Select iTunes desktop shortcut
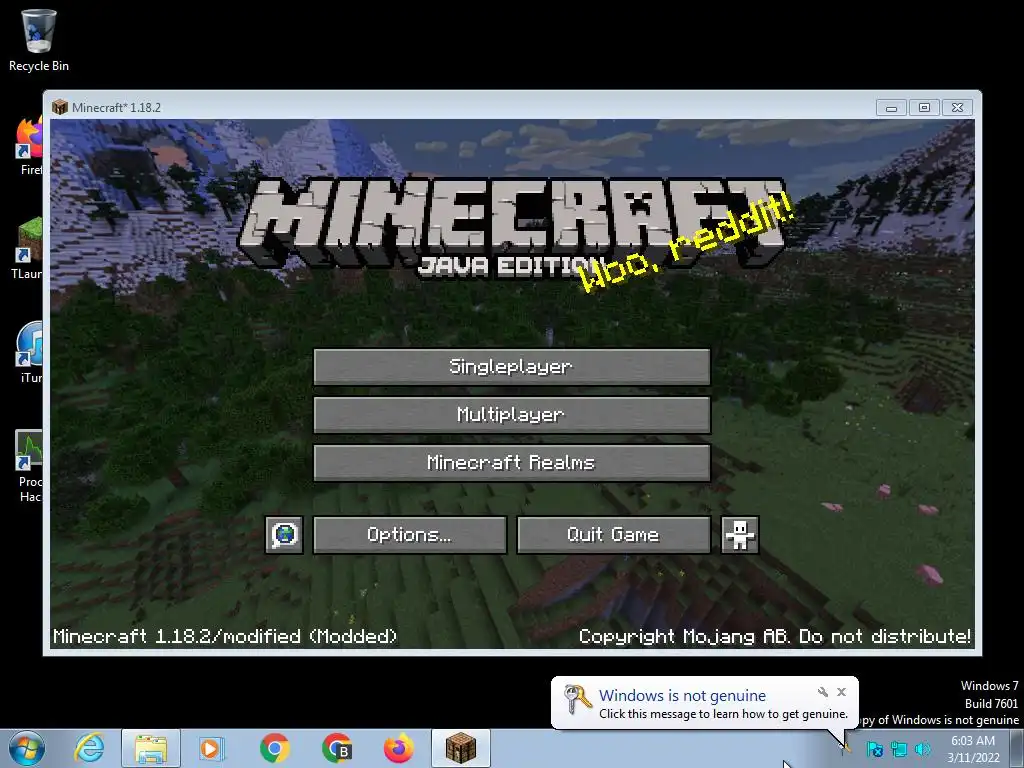This screenshot has height=768, width=1024. point(29,353)
